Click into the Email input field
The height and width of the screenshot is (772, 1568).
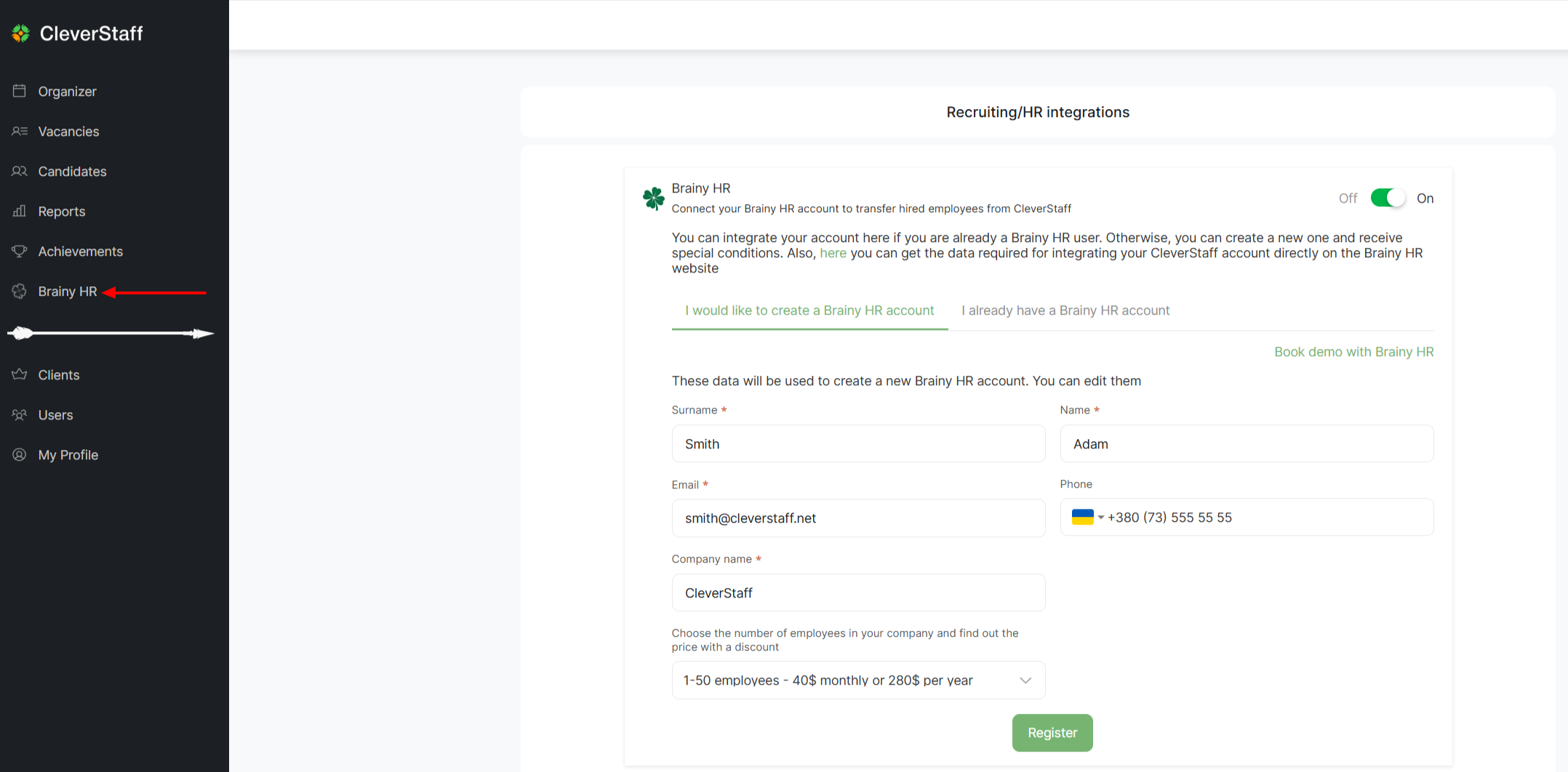click(858, 518)
